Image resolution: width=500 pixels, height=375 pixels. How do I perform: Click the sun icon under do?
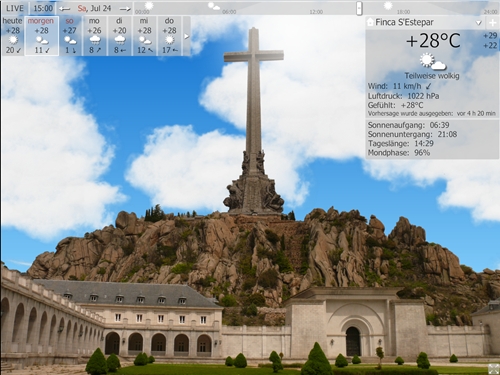click(x=170, y=40)
